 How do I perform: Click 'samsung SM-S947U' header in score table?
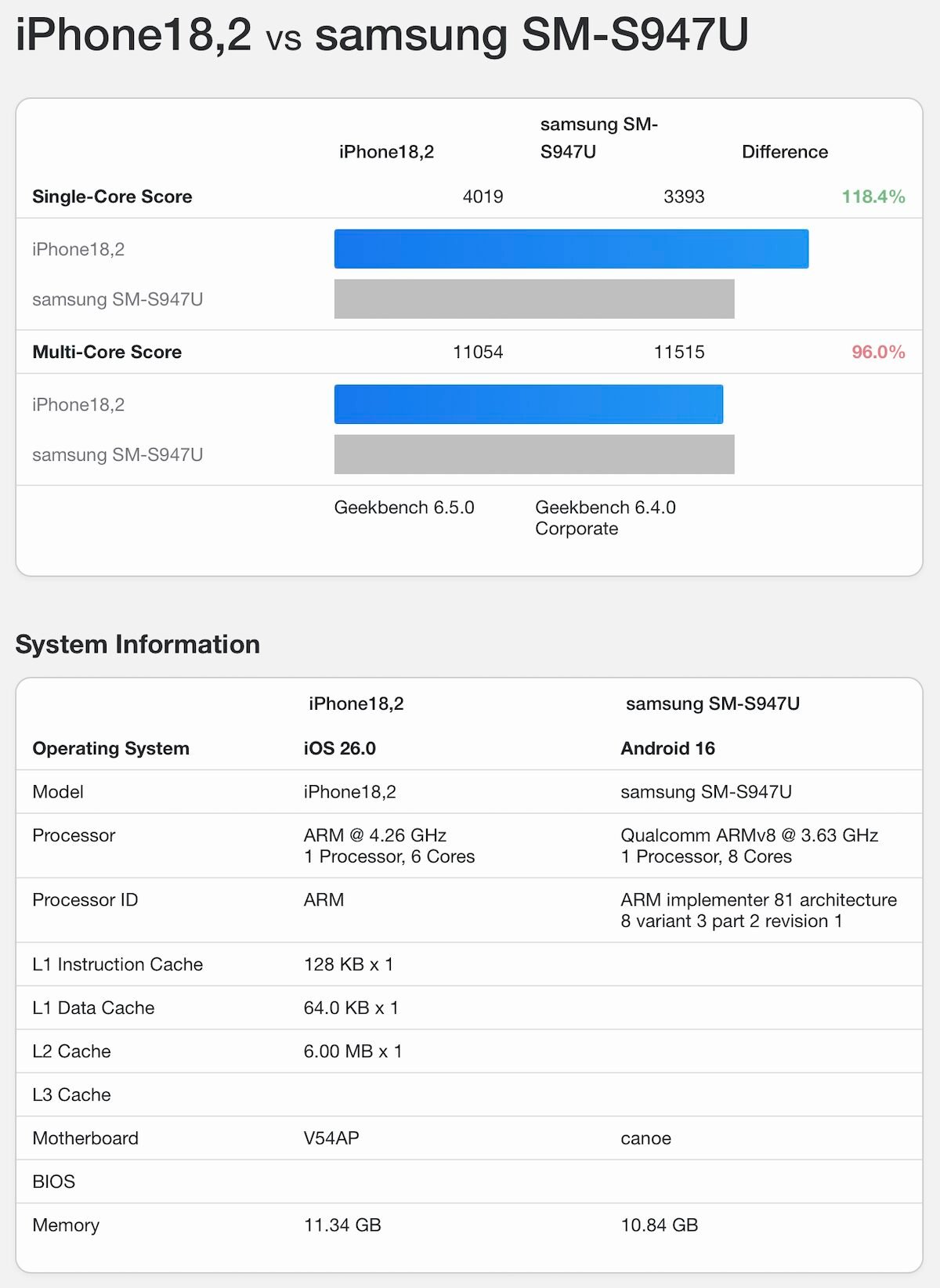point(599,138)
